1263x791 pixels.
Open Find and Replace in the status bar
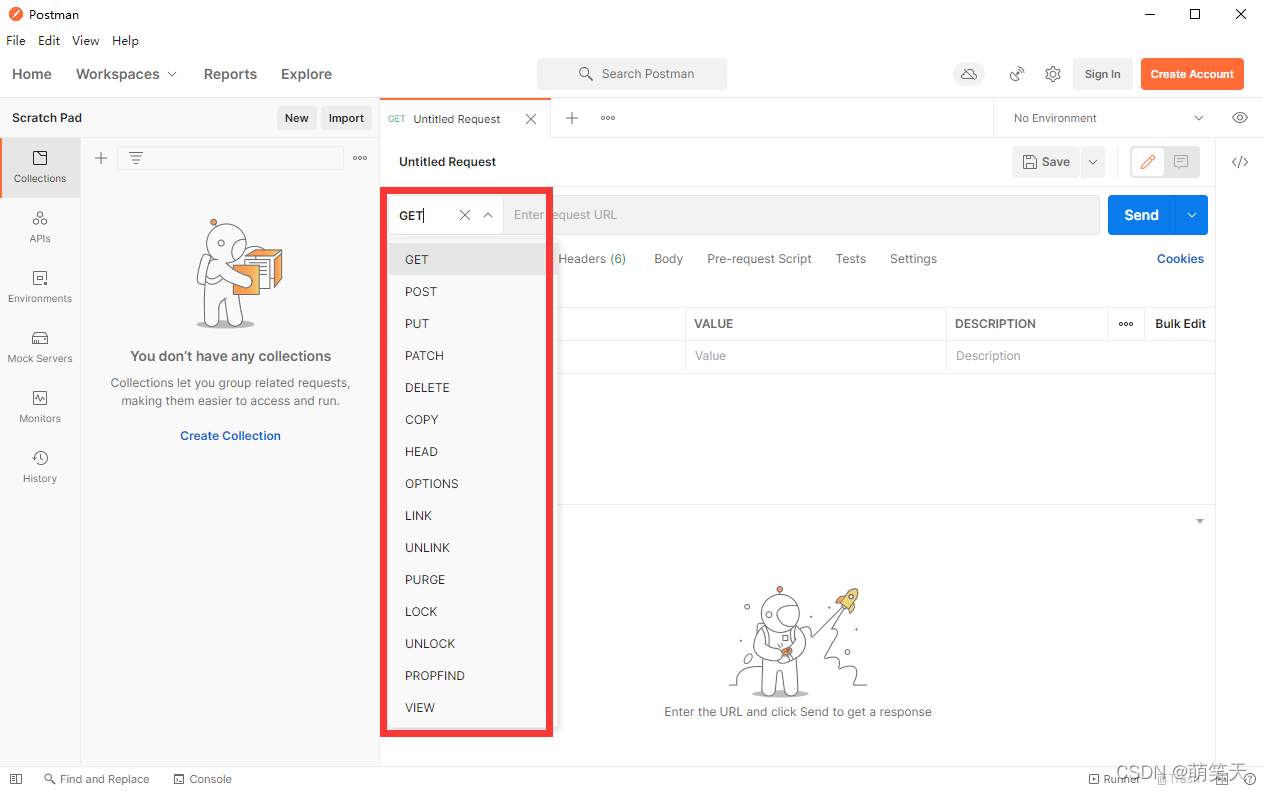point(96,779)
